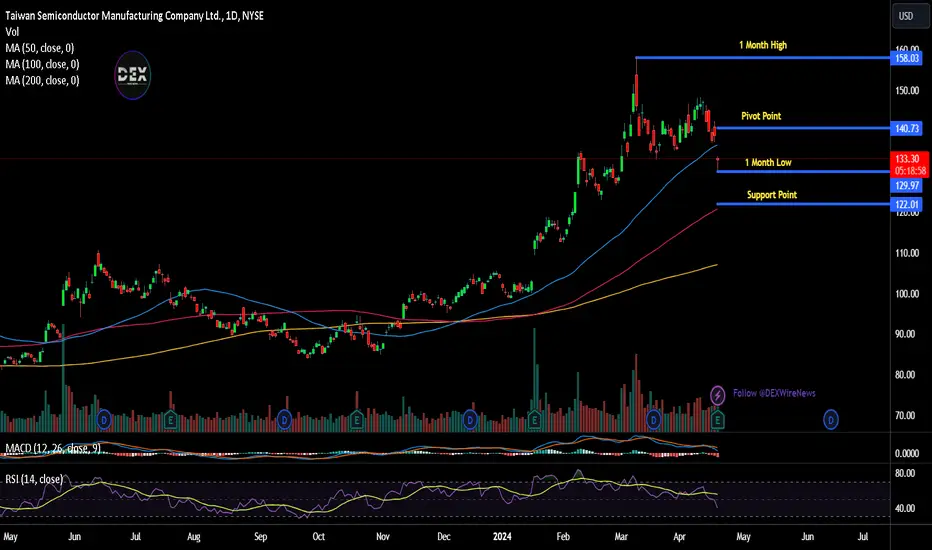The width and height of the screenshot is (932, 550).
Task: Click the Support Point label
Action: pyautogui.click(x=772, y=195)
